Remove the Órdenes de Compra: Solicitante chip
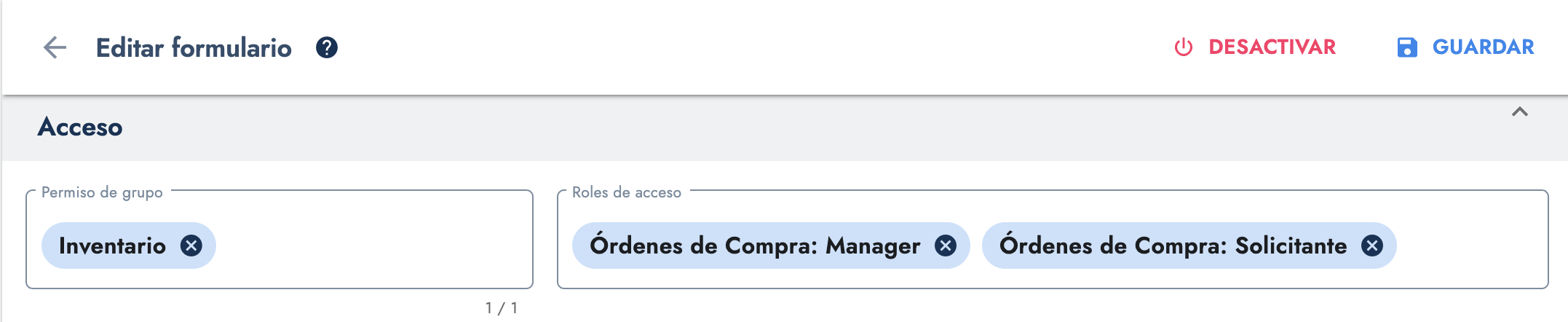The image size is (1568, 322). [1372, 246]
